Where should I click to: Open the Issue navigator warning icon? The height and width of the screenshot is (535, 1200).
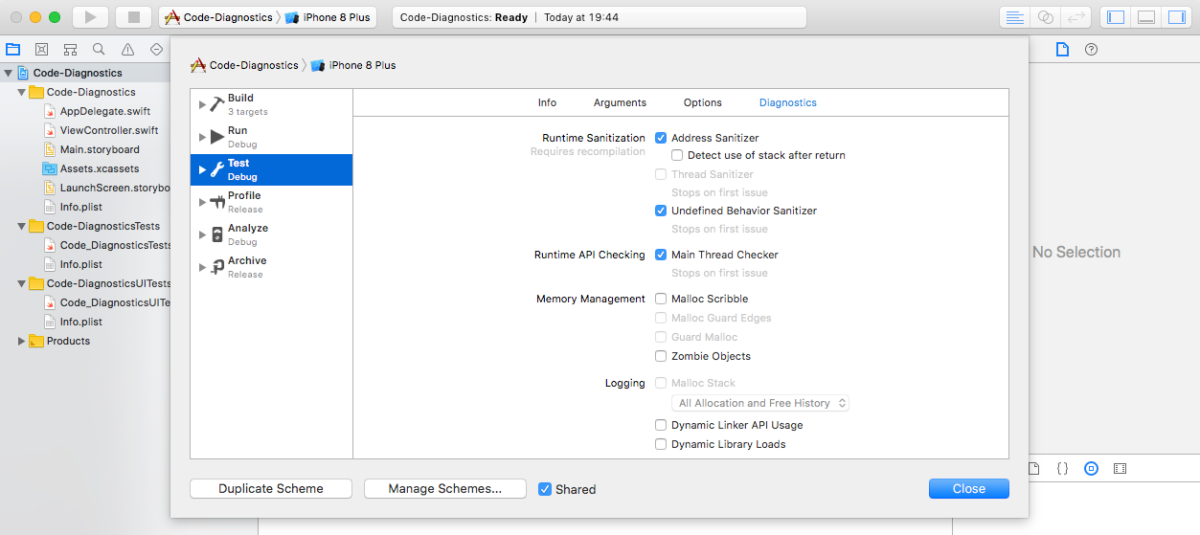pyautogui.click(x=128, y=49)
